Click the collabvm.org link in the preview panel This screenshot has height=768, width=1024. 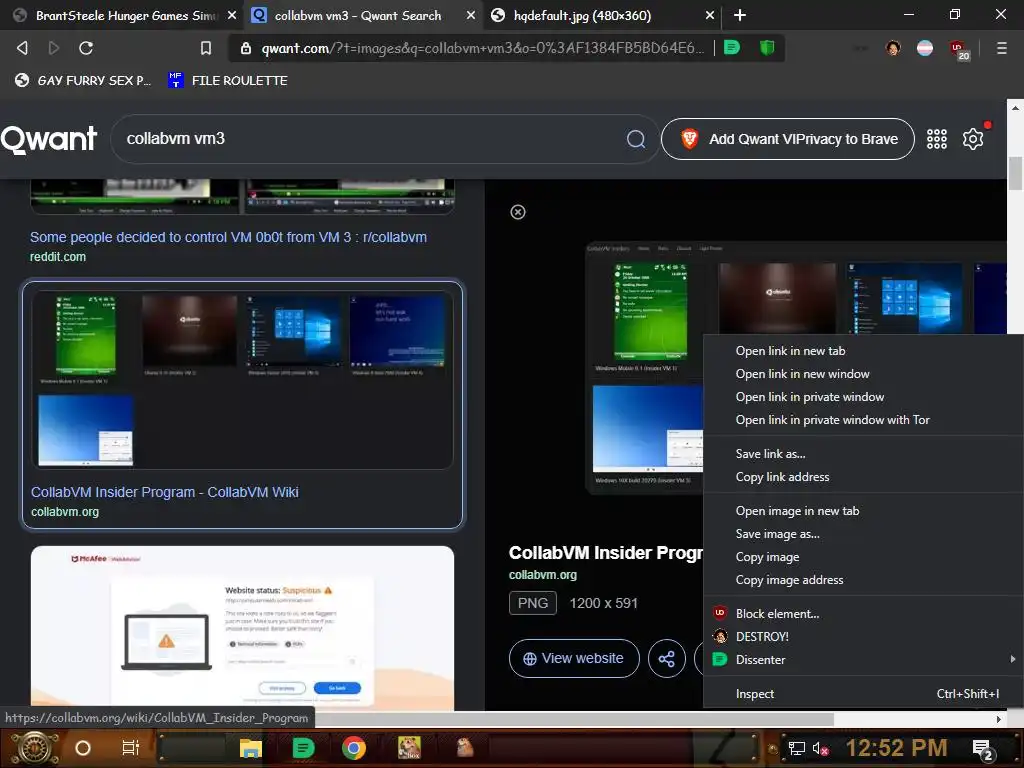[x=543, y=575]
